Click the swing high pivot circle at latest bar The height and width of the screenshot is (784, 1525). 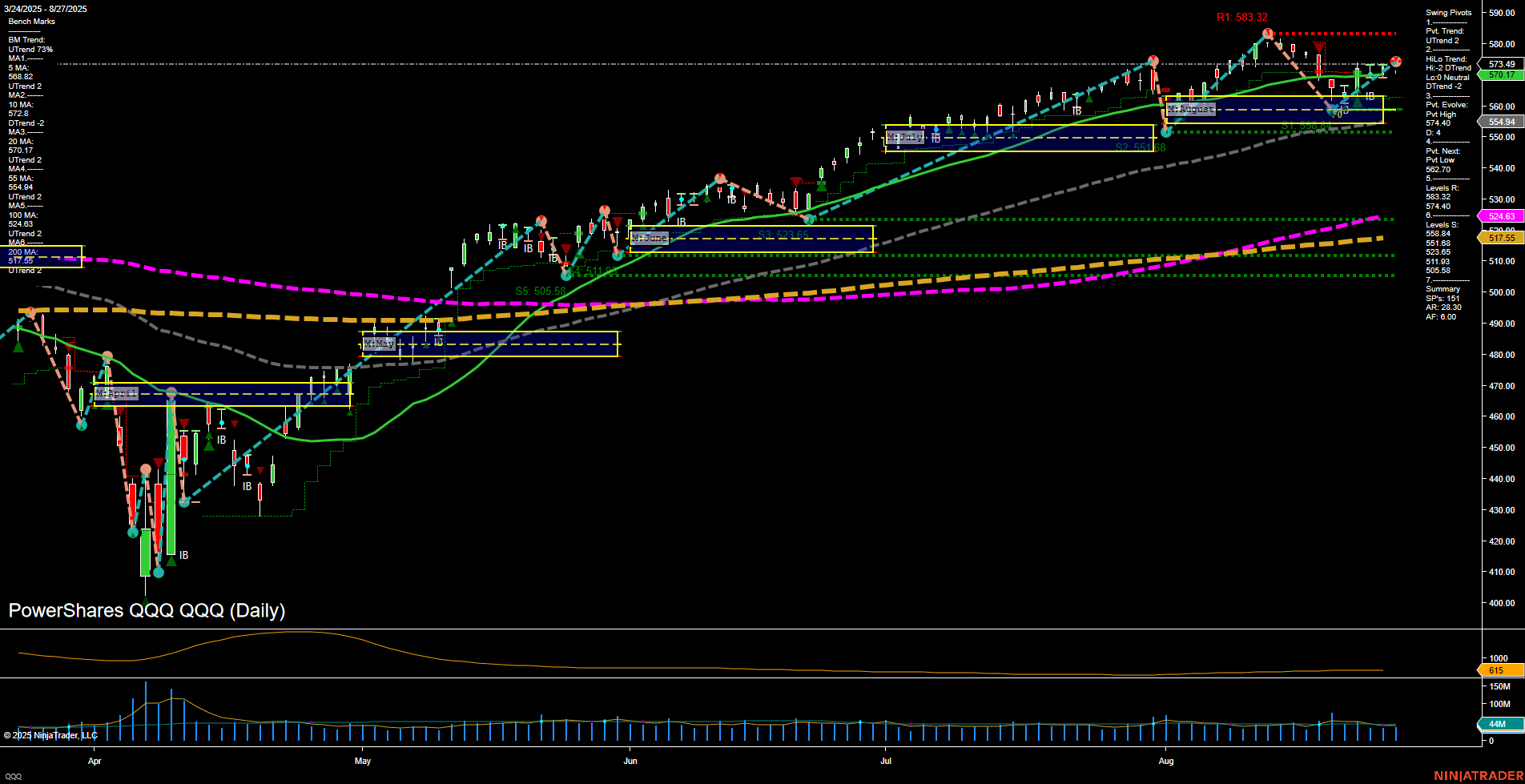(x=1396, y=62)
